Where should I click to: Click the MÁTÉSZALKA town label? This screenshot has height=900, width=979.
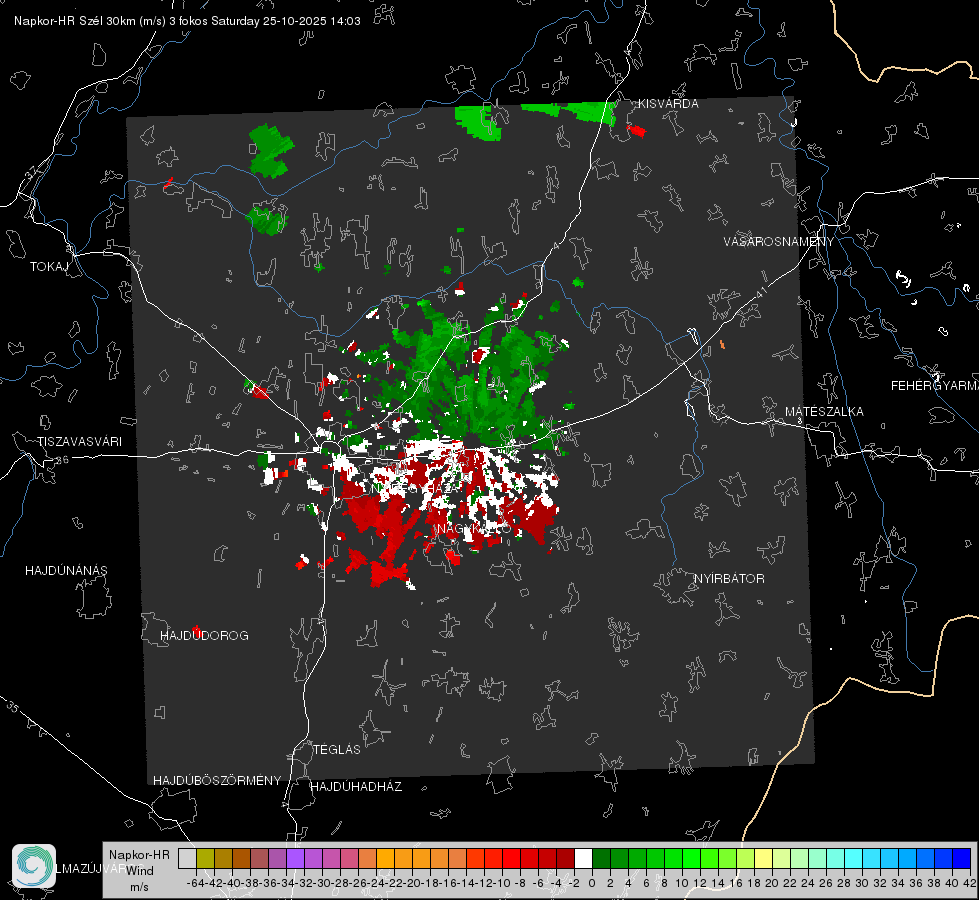(824, 412)
